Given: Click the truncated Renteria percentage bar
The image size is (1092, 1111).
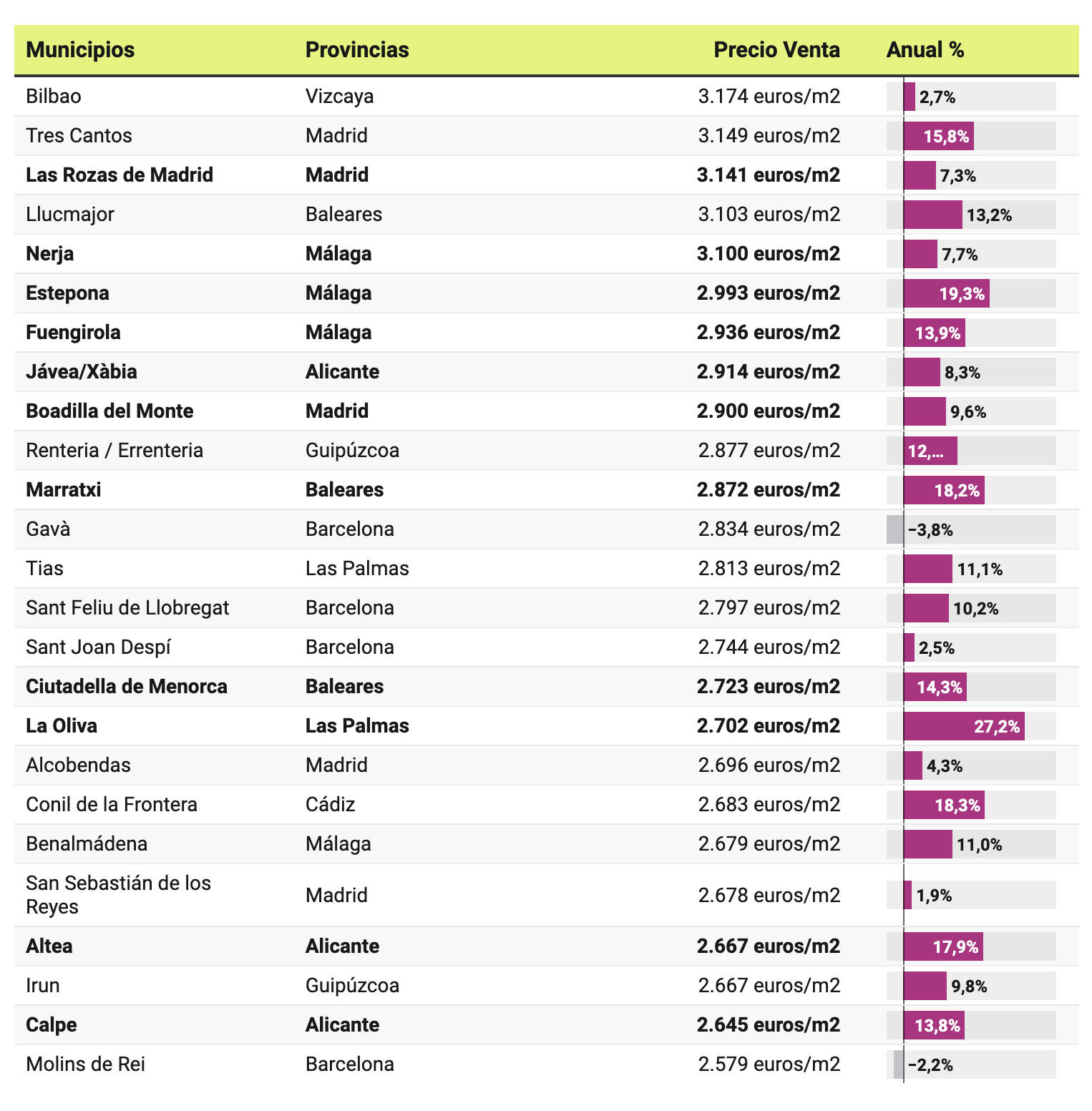Looking at the screenshot, I should click(x=930, y=451).
